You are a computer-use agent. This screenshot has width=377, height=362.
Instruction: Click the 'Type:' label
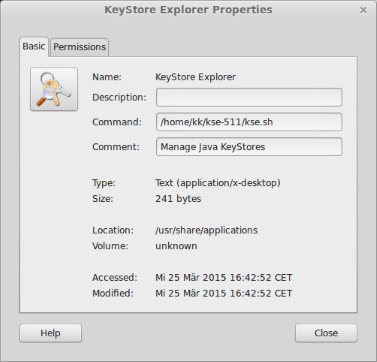(x=104, y=183)
